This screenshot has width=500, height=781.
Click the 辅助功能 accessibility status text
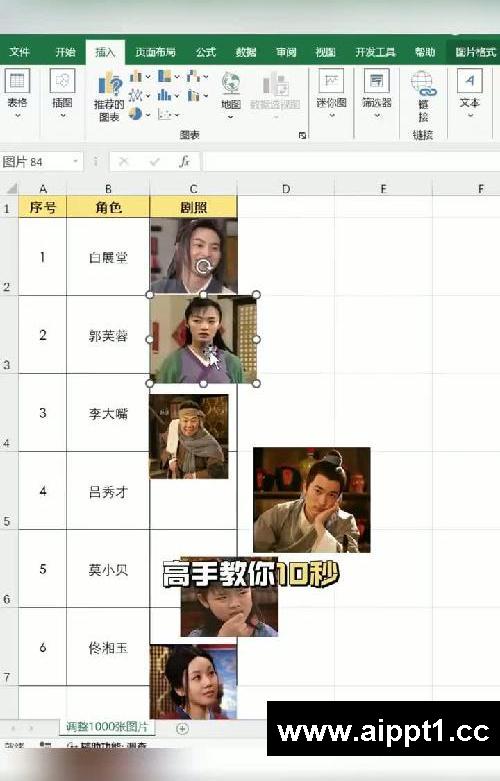tap(113, 746)
